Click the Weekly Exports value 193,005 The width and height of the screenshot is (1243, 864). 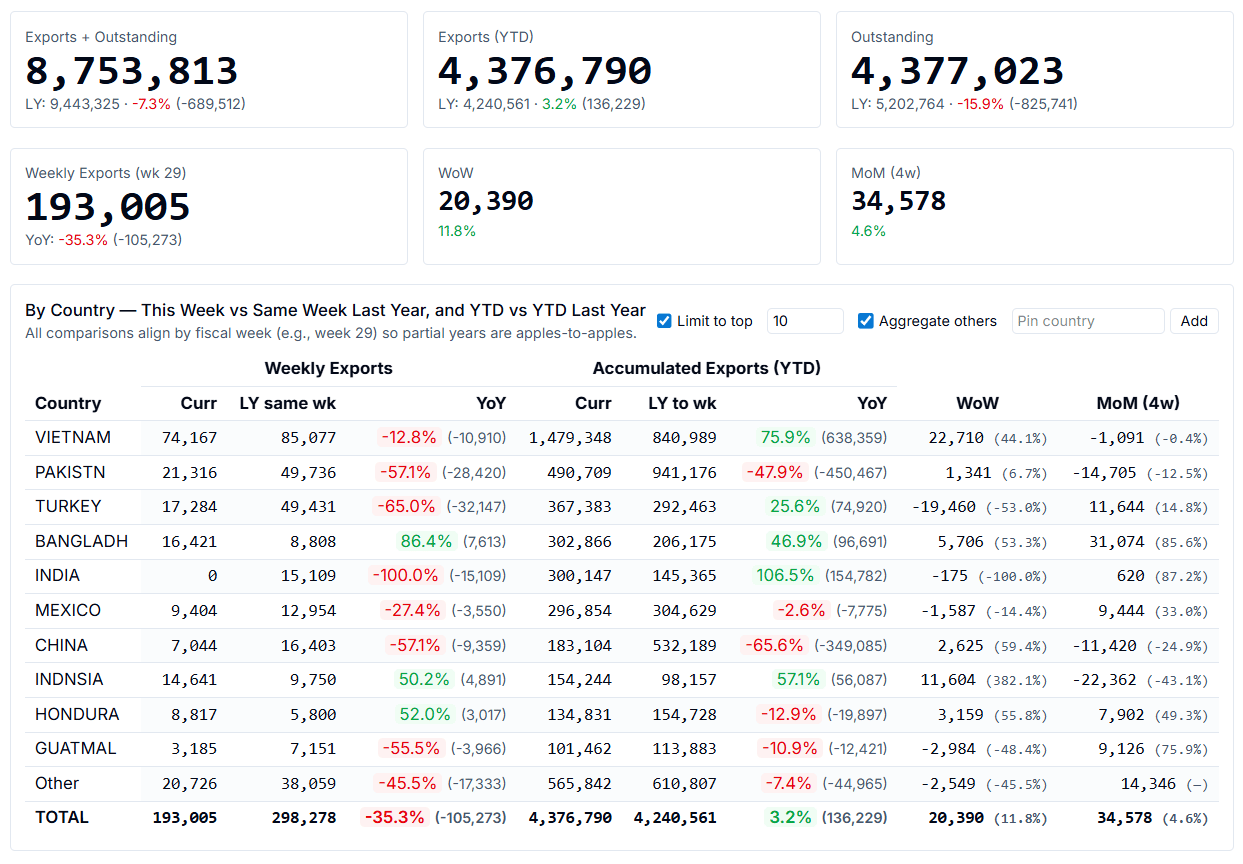click(x=108, y=207)
